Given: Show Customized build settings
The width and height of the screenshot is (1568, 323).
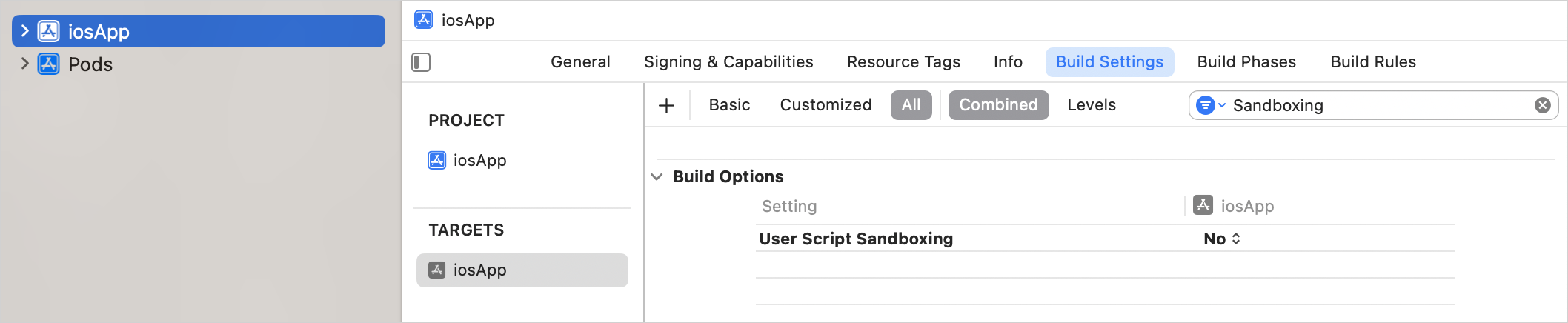Looking at the screenshot, I should point(825,105).
